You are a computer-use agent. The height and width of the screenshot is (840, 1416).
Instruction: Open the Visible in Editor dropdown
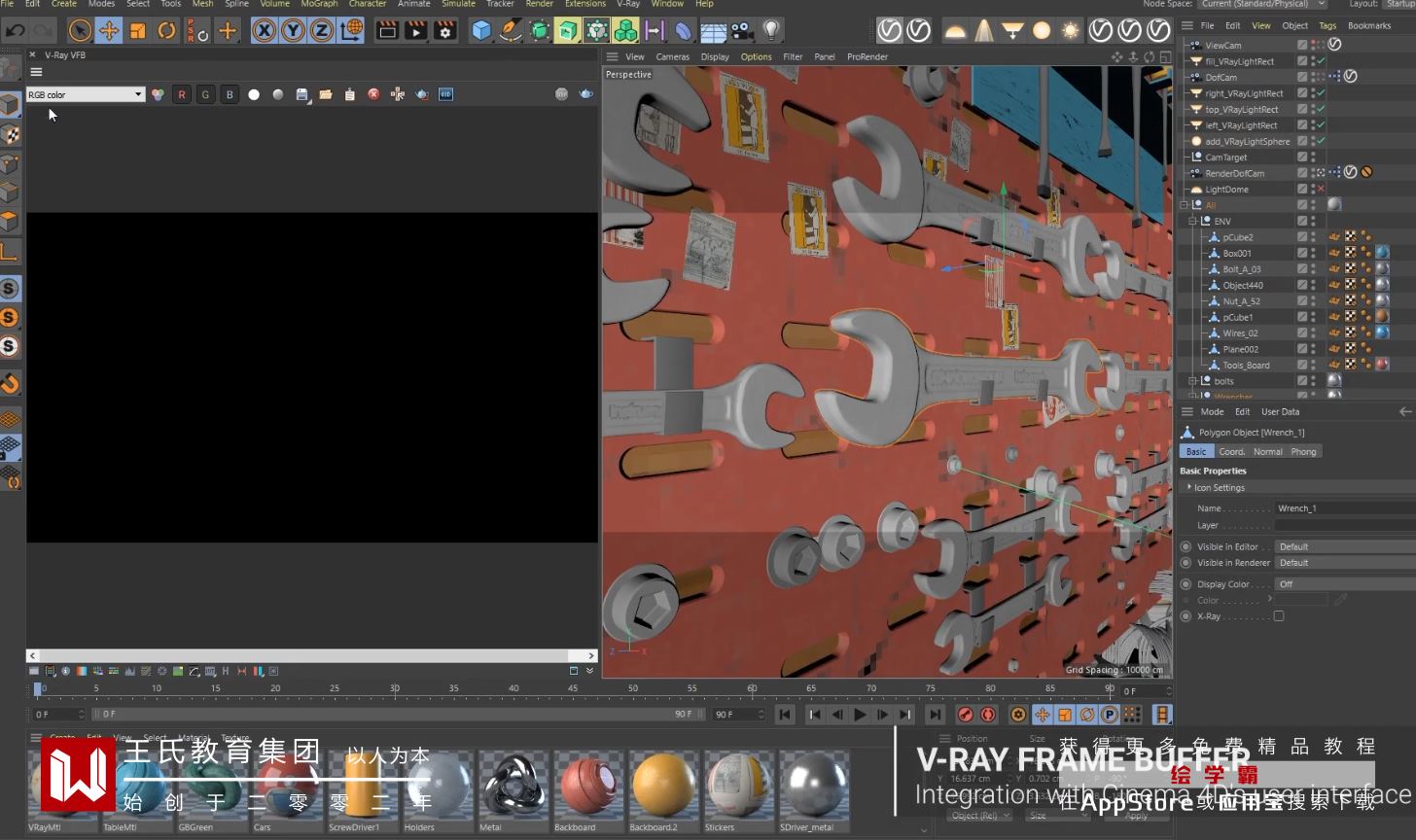tap(1345, 546)
